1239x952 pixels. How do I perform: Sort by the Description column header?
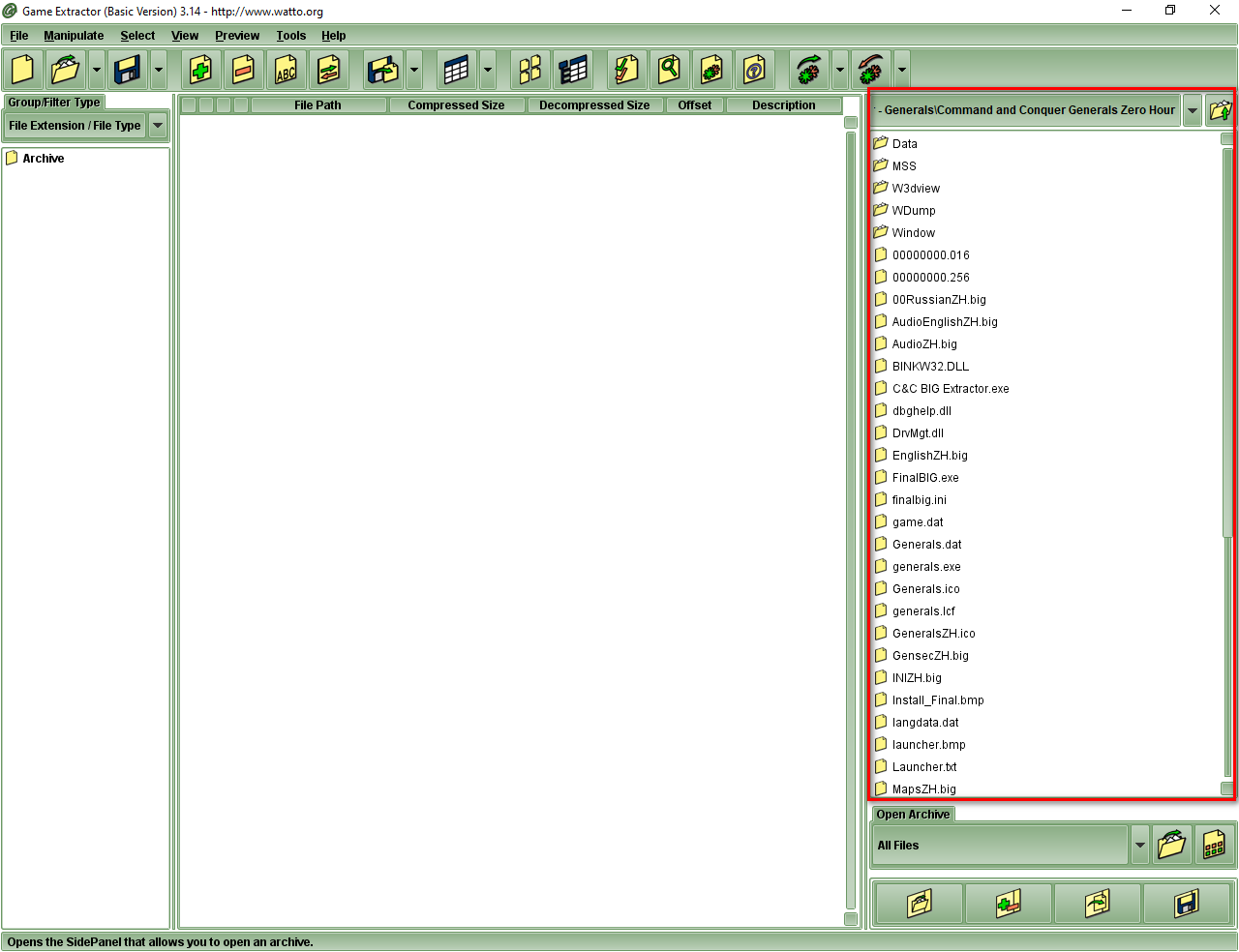pos(783,105)
